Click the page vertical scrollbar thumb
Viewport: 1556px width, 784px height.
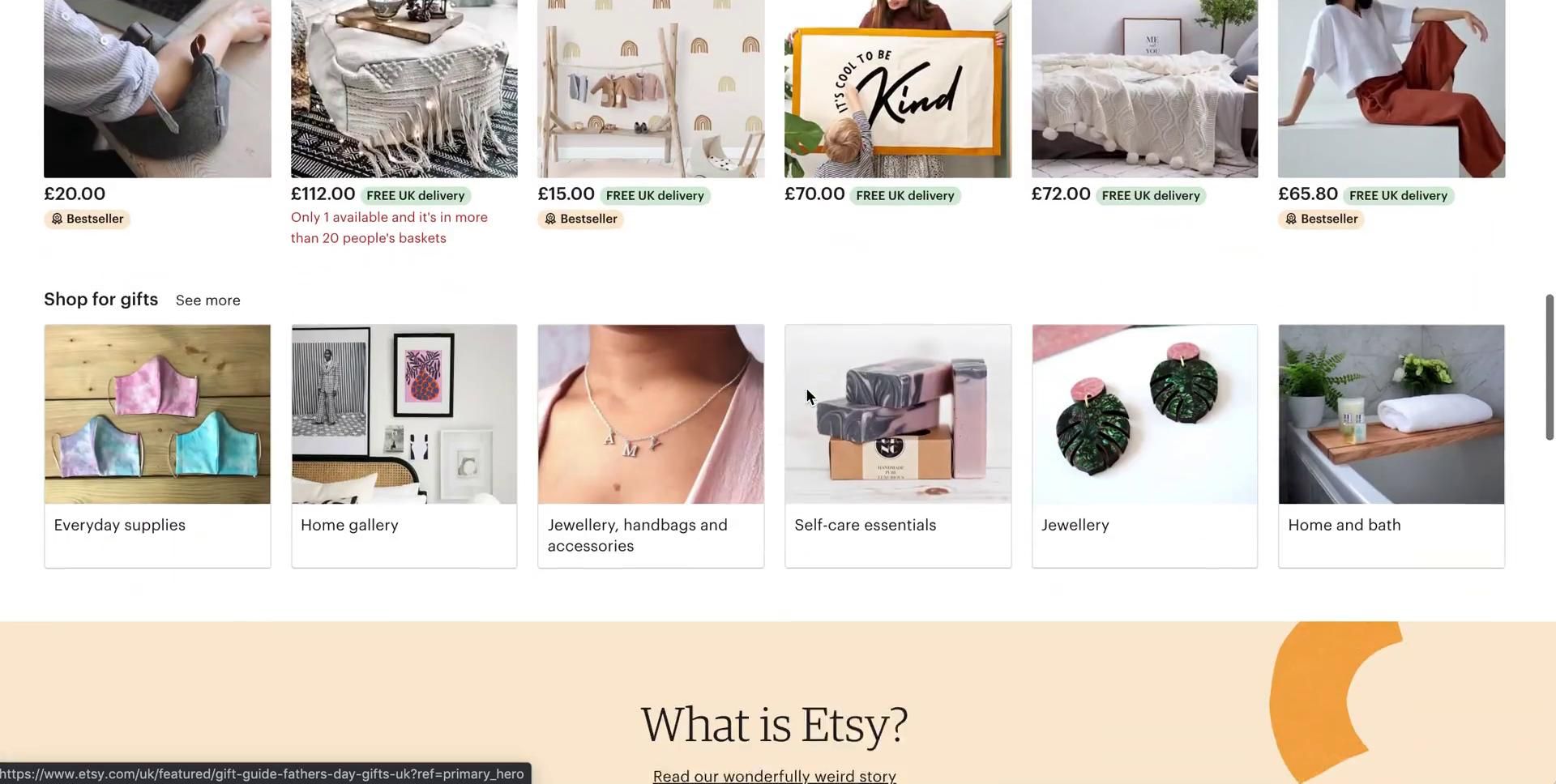(1550, 368)
